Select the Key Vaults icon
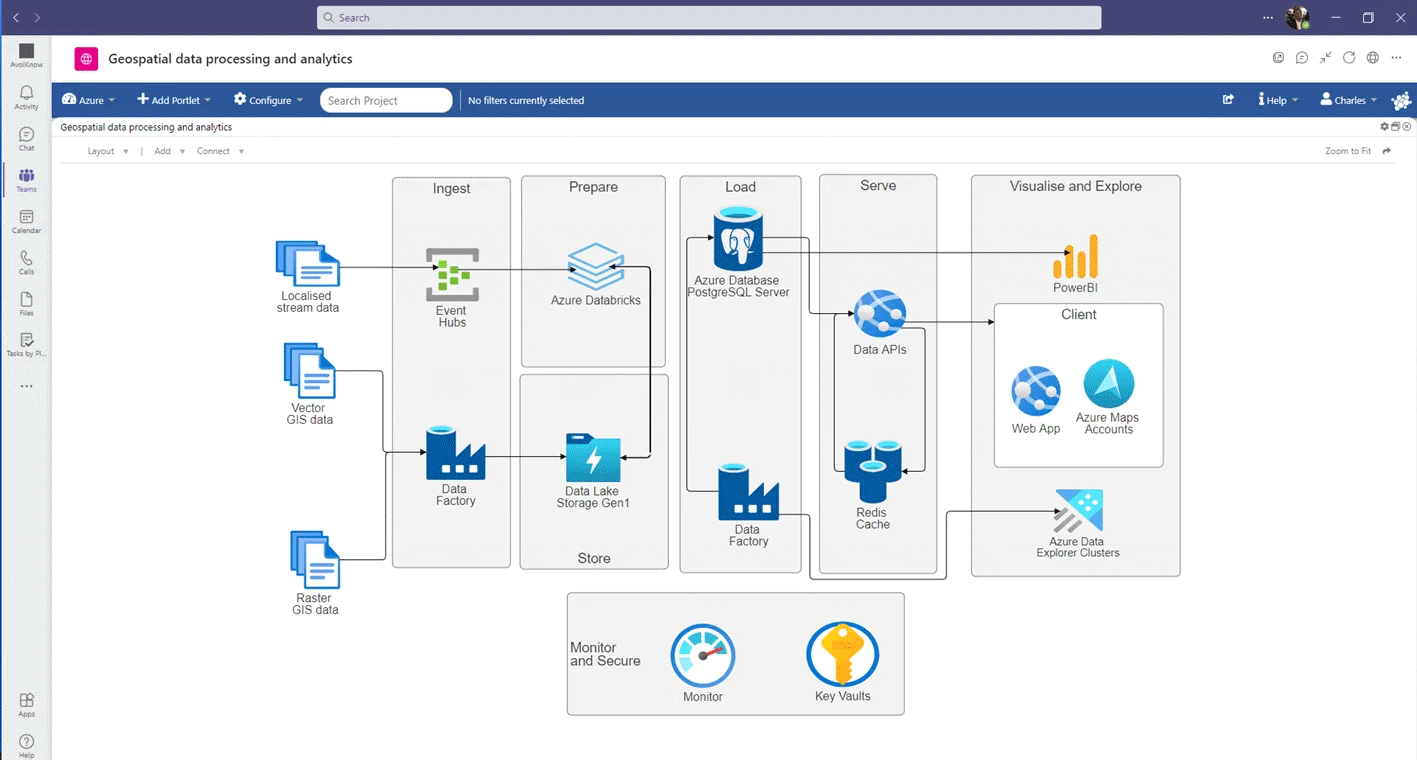 pos(843,655)
